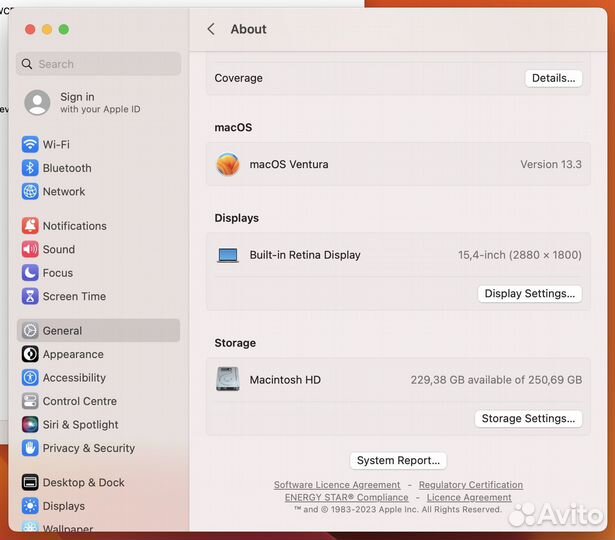Viewport: 615px width, 540px height.
Task: Open Wallpaper settings in sidebar
Action: 98,528
